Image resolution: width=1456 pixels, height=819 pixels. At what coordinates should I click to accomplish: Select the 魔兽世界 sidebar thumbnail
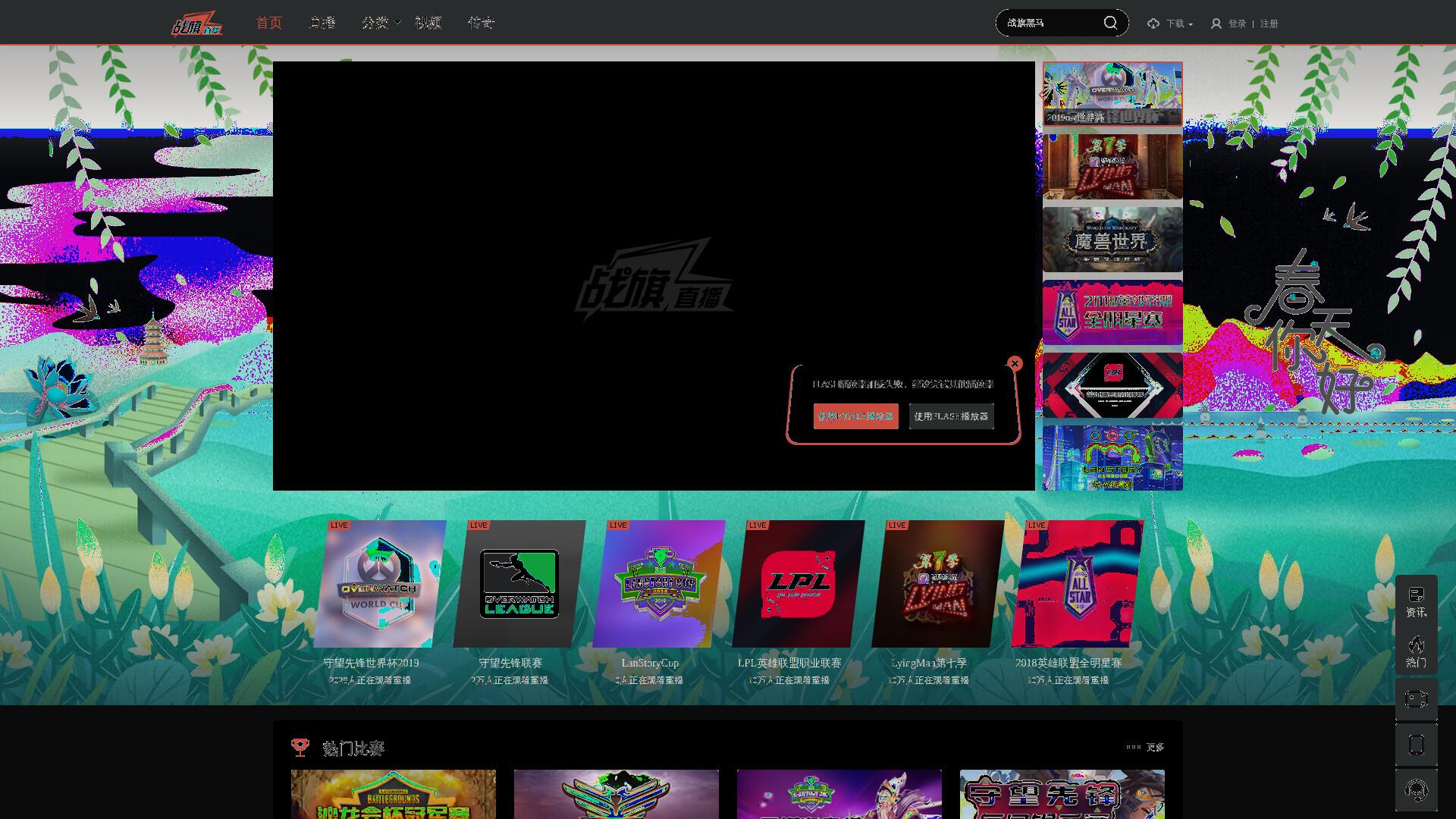pos(1112,240)
